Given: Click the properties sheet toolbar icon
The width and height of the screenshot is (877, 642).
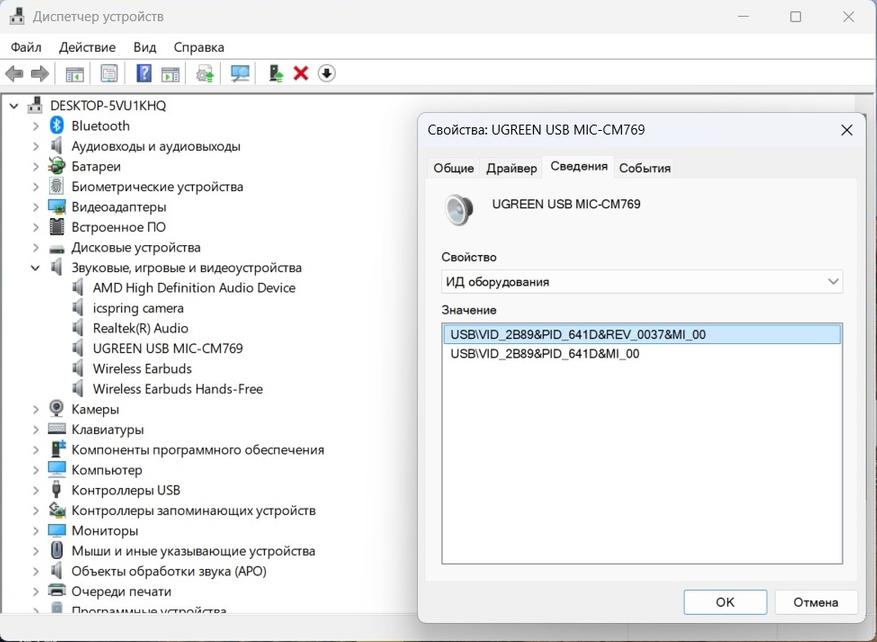Looking at the screenshot, I should click(109, 73).
